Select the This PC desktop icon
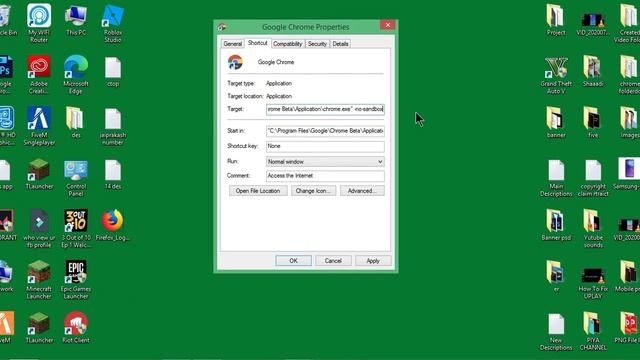 pyautogui.click(x=76, y=20)
